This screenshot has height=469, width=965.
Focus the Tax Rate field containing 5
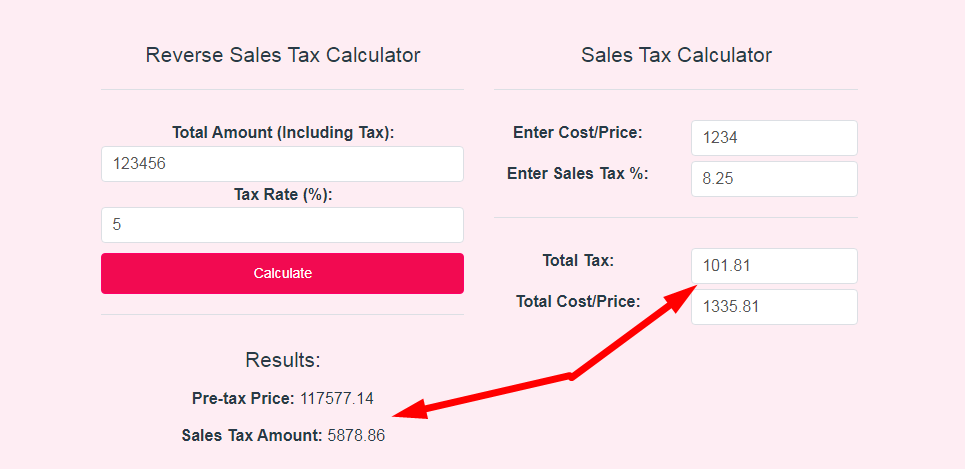click(x=282, y=225)
